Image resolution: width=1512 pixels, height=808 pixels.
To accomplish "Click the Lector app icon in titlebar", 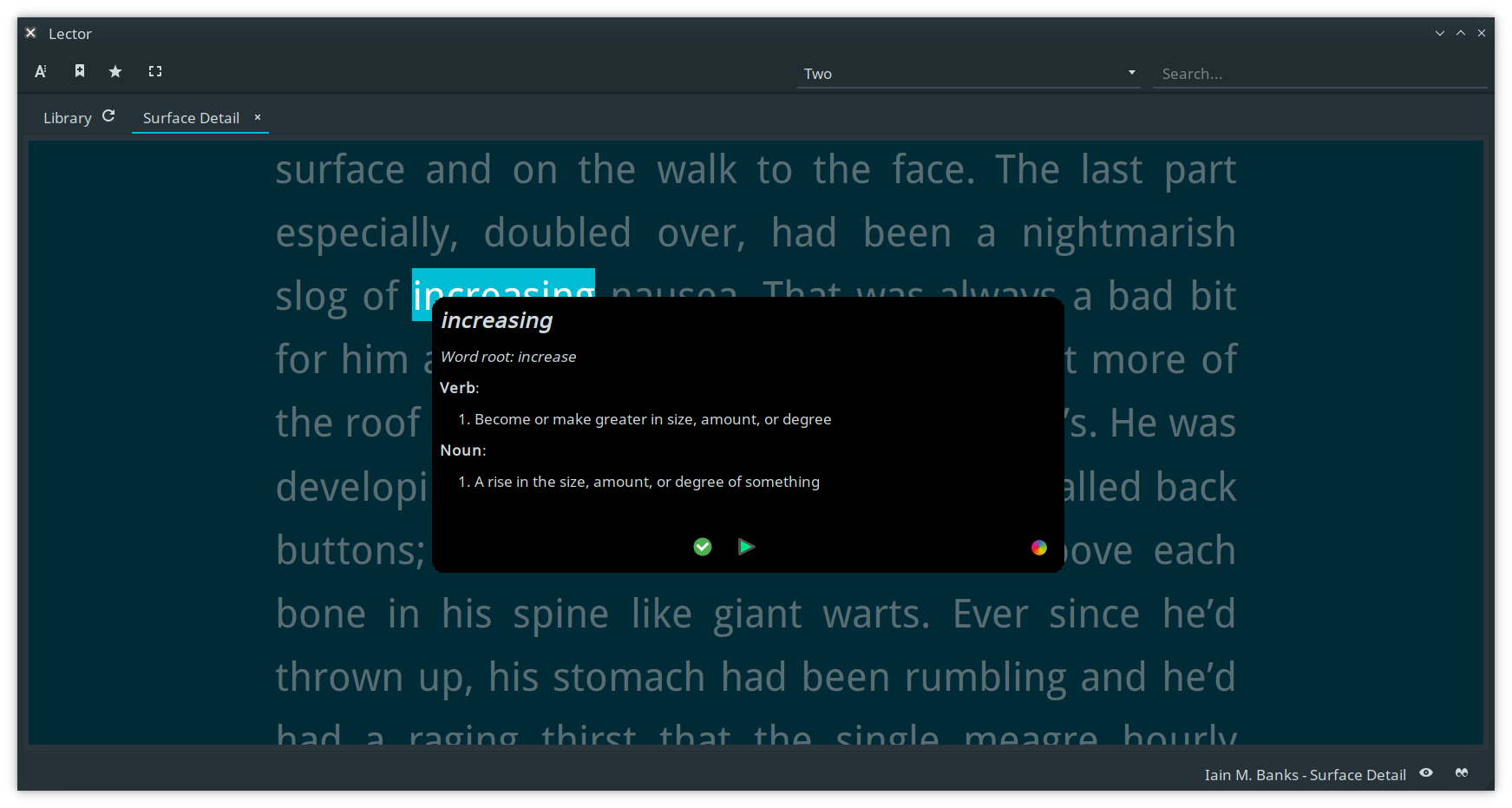I will point(30,33).
